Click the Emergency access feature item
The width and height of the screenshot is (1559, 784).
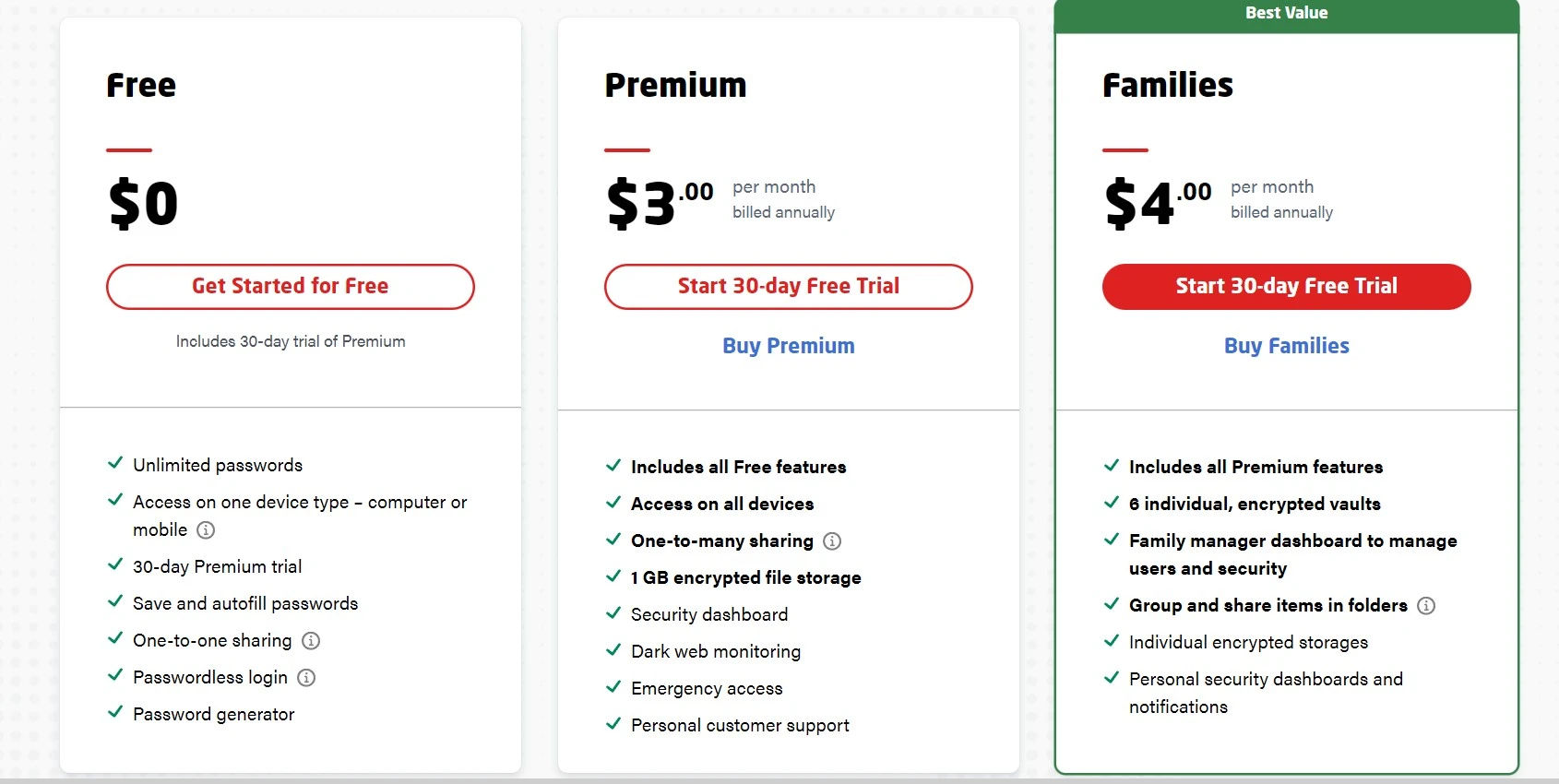pyautogui.click(x=707, y=688)
